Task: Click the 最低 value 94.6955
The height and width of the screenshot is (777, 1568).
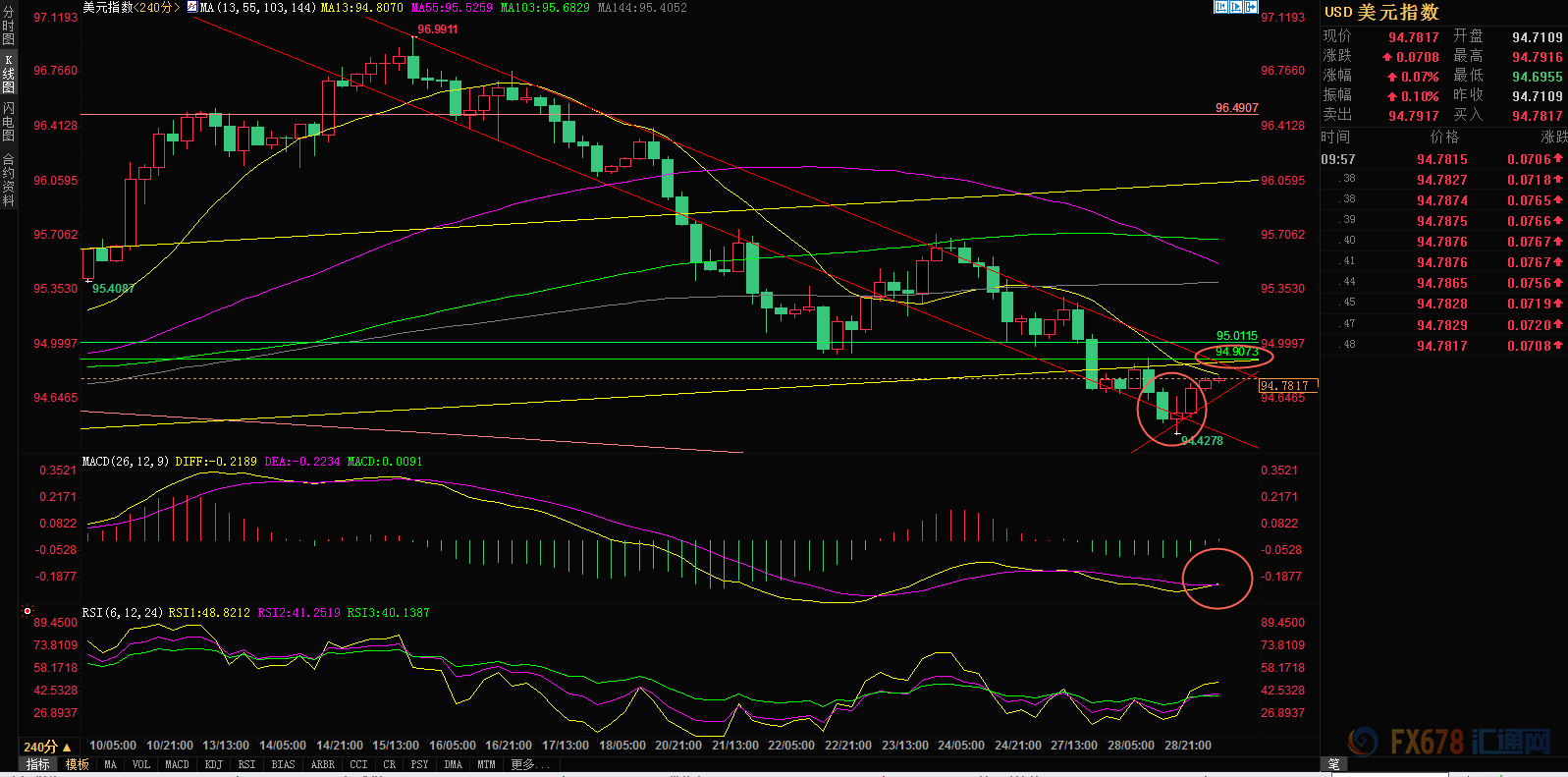Action: click(x=1538, y=77)
